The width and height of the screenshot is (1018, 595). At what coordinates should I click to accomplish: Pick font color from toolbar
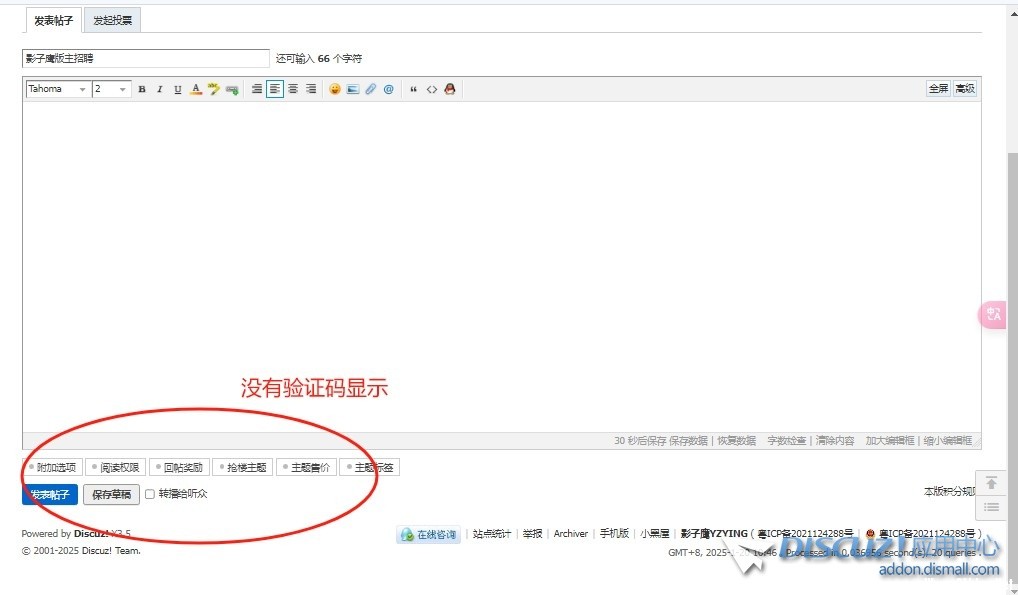196,89
